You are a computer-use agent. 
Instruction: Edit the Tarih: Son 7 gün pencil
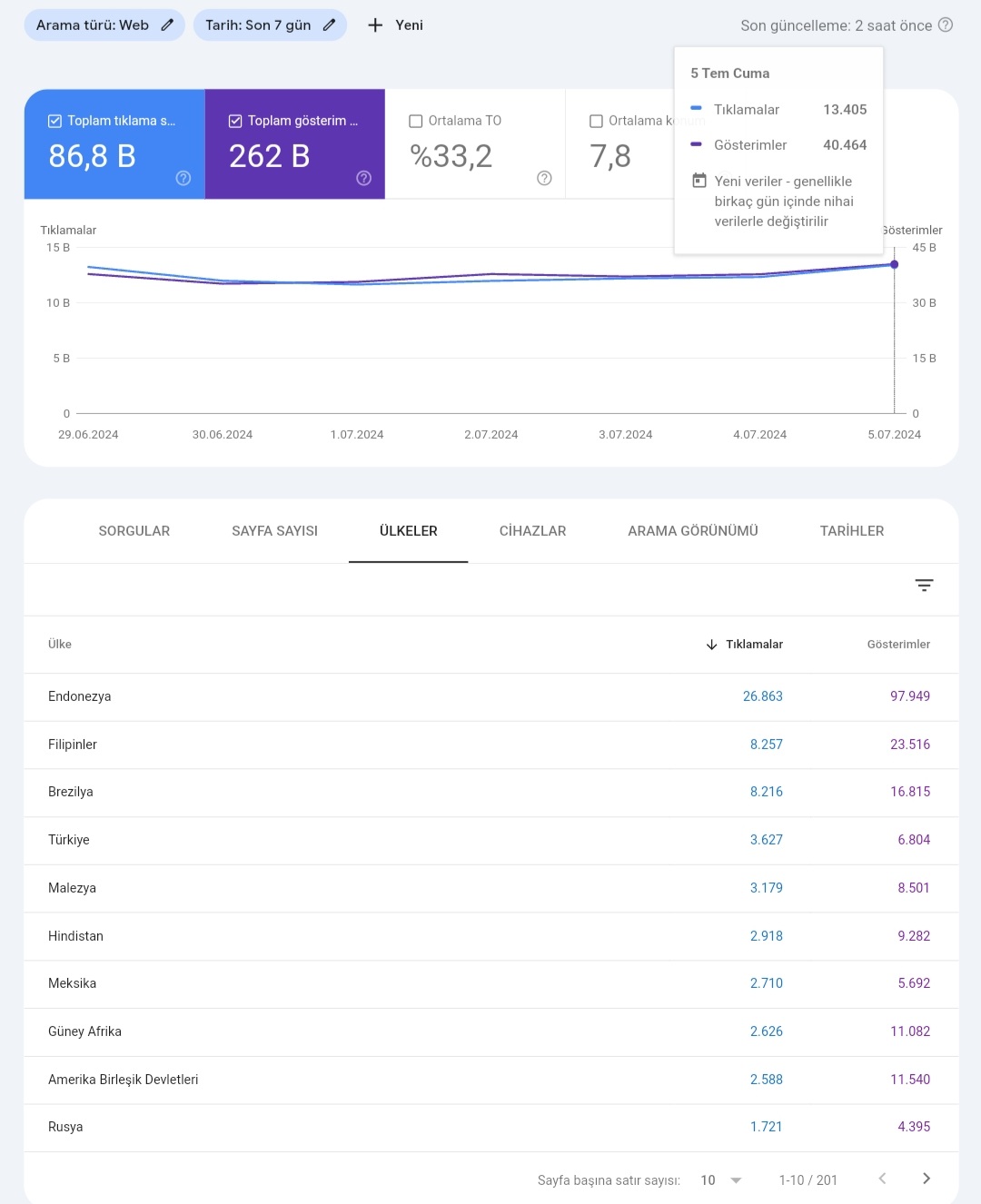click(329, 25)
